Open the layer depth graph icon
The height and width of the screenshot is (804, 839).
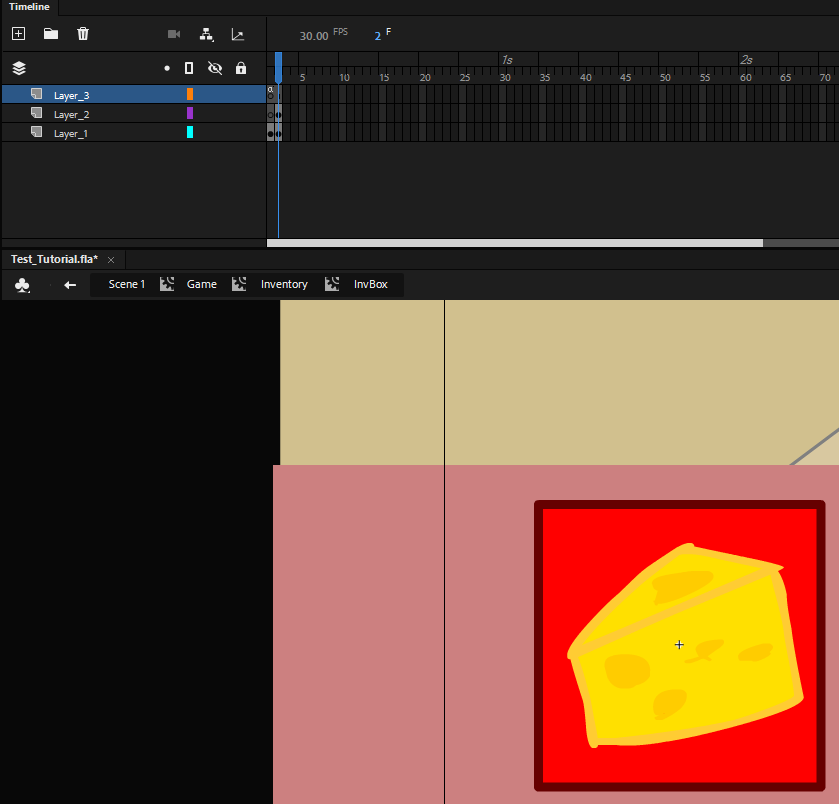238,34
